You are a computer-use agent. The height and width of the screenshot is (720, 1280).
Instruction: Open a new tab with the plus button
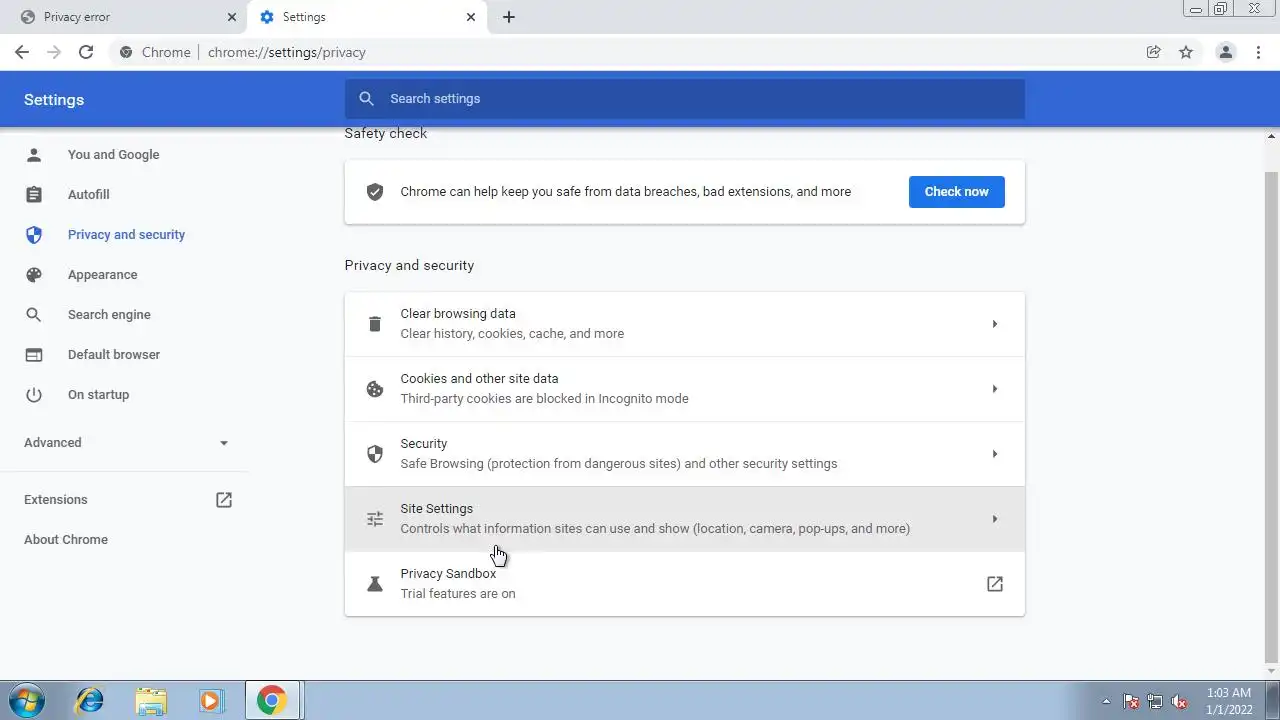509,17
